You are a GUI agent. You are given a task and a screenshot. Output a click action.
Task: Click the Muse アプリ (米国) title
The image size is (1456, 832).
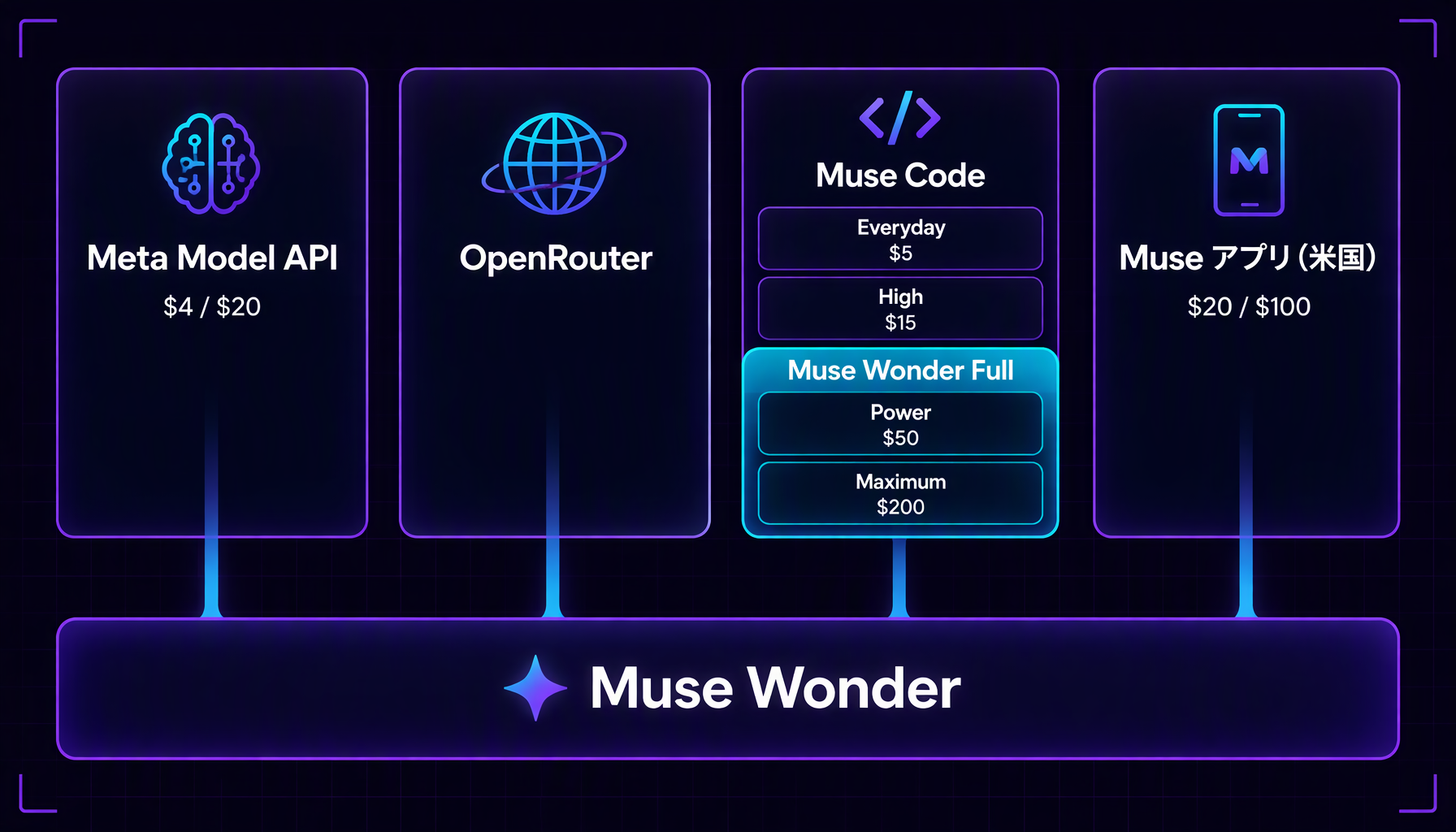[1248, 258]
